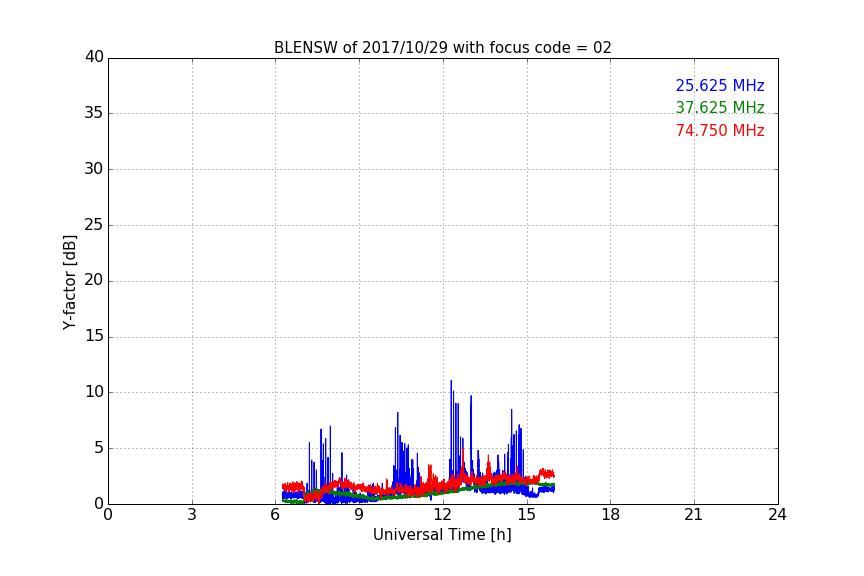Click the x-axis tick label 9
Screen dimensions: 864x576
click(x=359, y=515)
